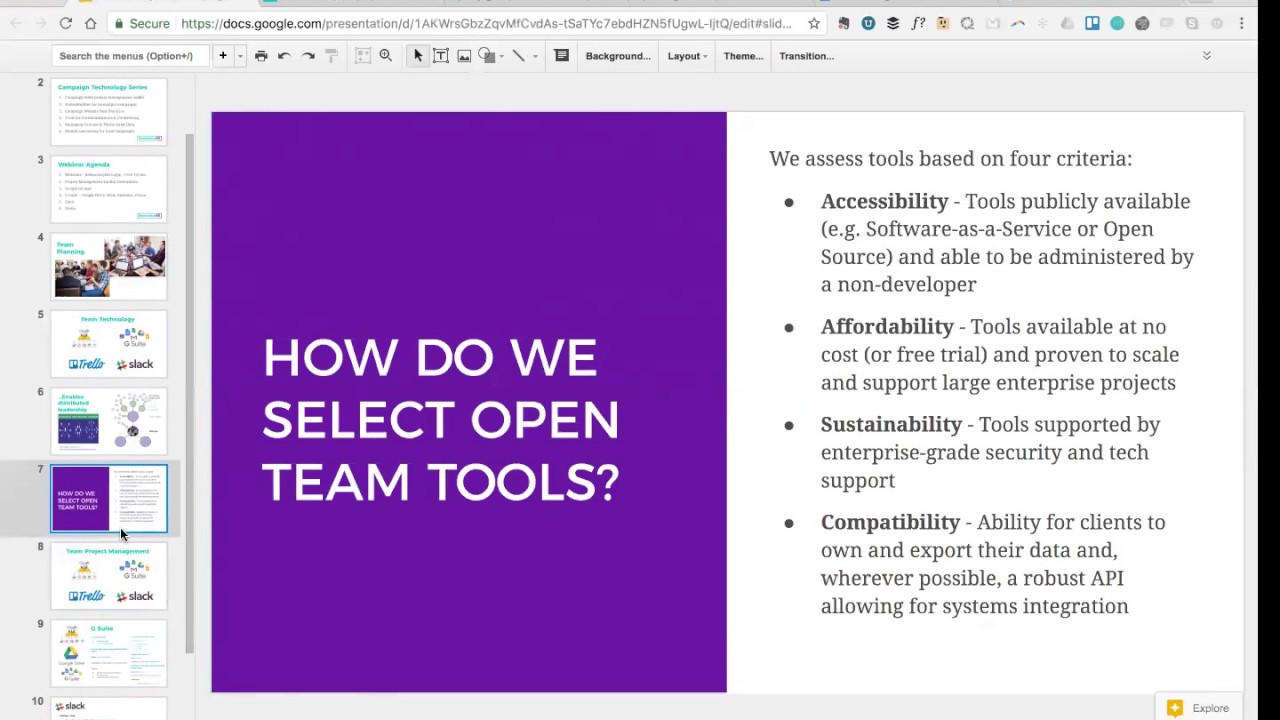Open the Transition... panel
The height and width of the screenshot is (720, 1280).
[x=806, y=56]
